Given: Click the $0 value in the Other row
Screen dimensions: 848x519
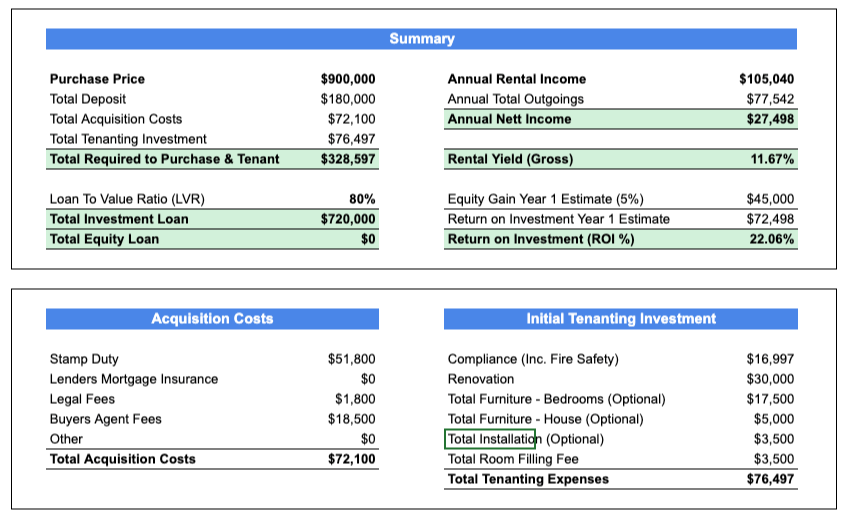Looking at the screenshot, I should coord(368,439).
